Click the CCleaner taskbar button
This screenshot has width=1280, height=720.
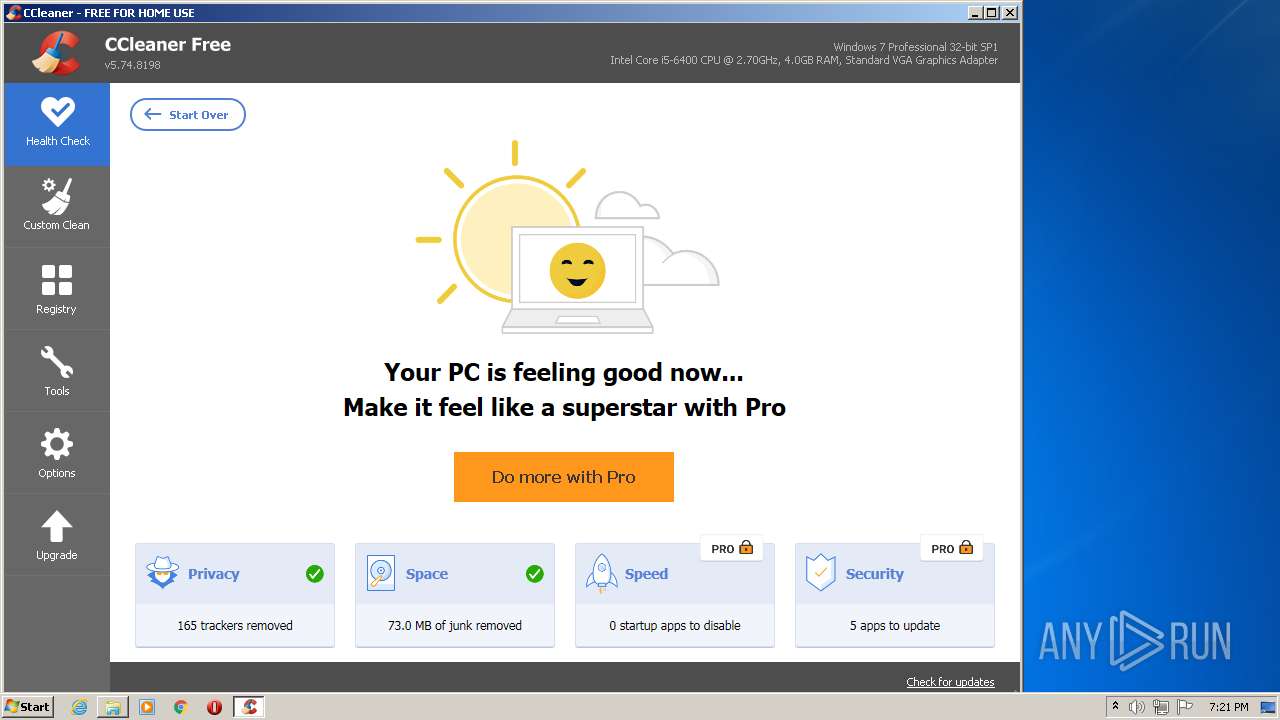(x=249, y=707)
